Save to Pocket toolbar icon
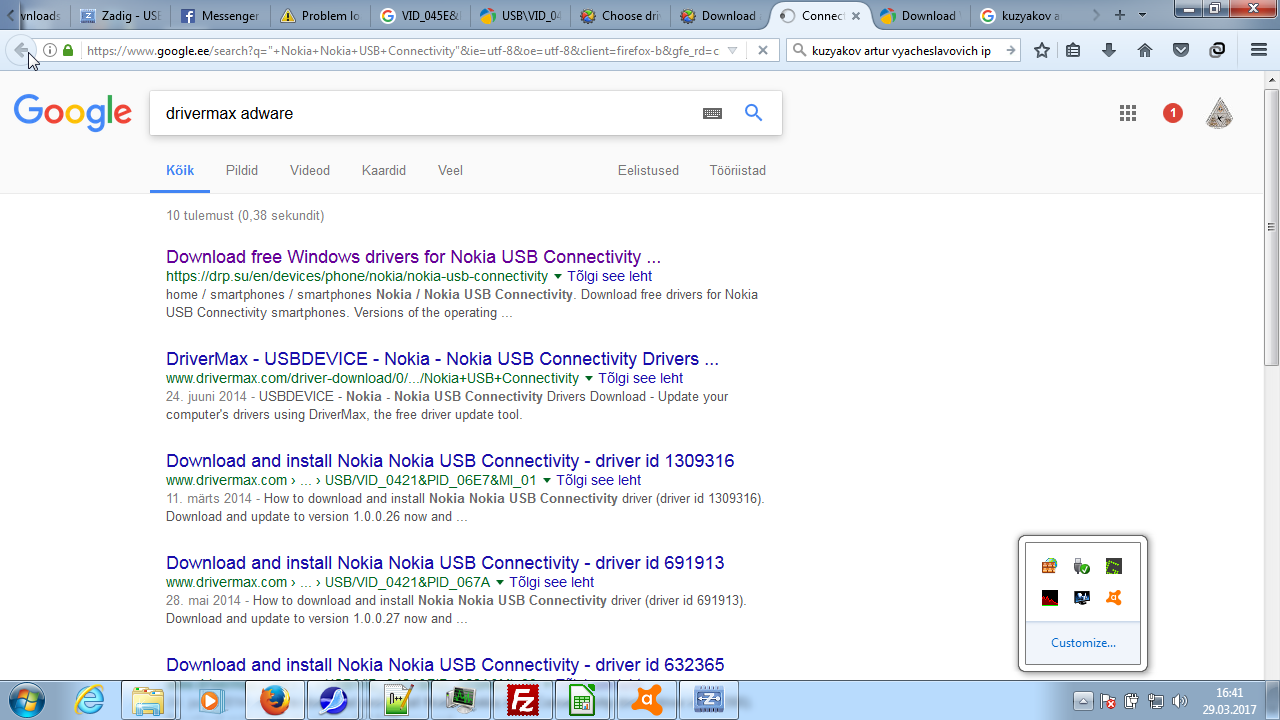Screen dimensions: 1280x720 [1181, 50]
